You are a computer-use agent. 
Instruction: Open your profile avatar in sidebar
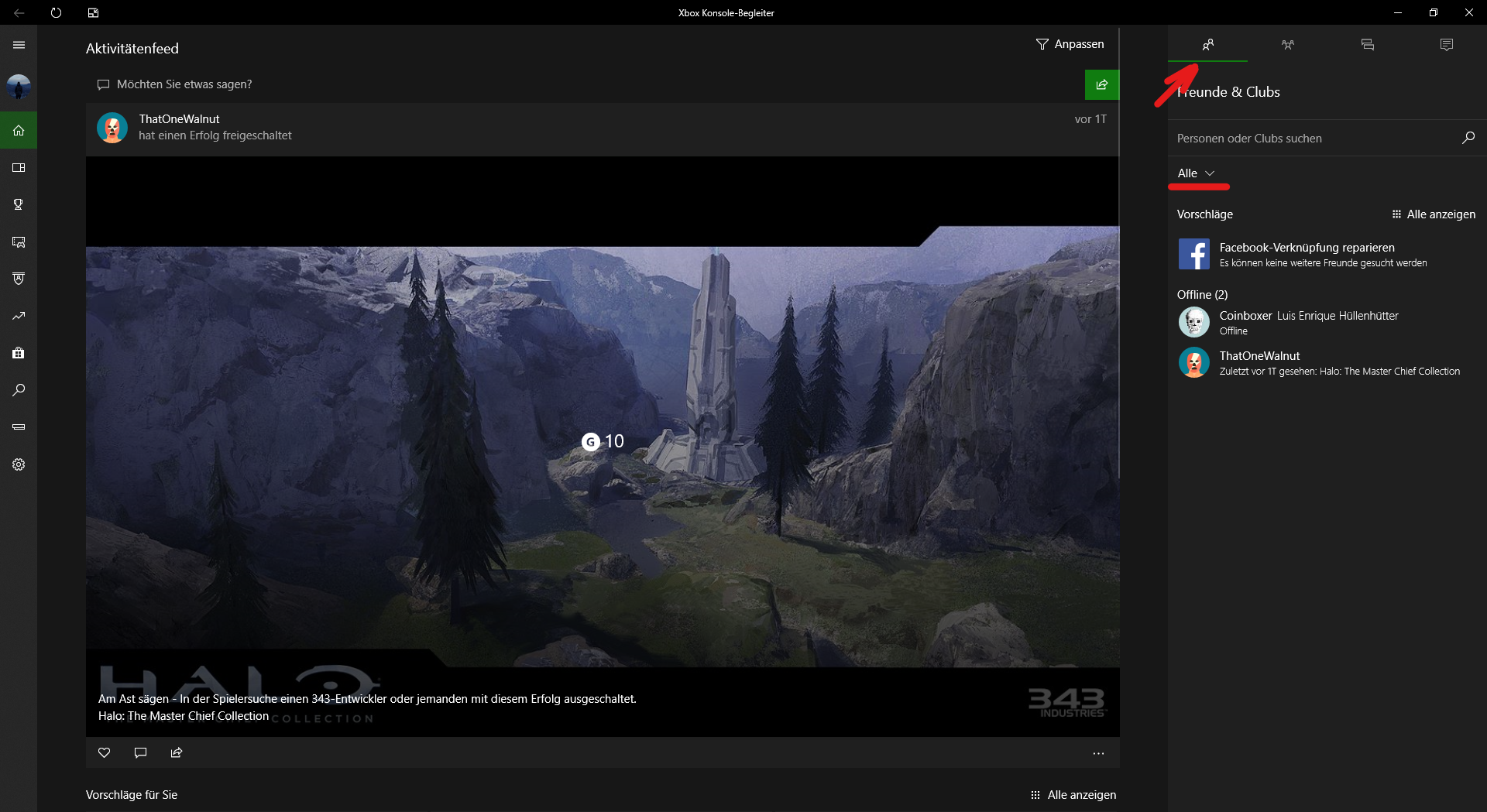[x=19, y=87]
